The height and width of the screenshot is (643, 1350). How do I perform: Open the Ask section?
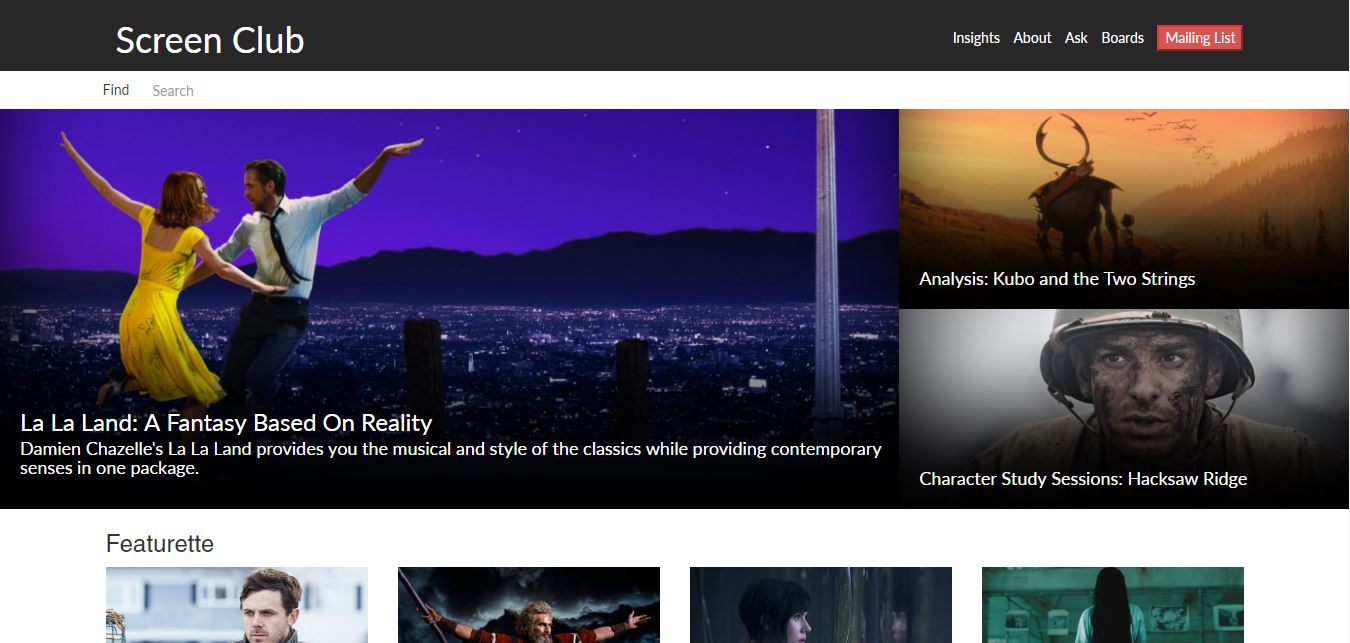[x=1076, y=38]
